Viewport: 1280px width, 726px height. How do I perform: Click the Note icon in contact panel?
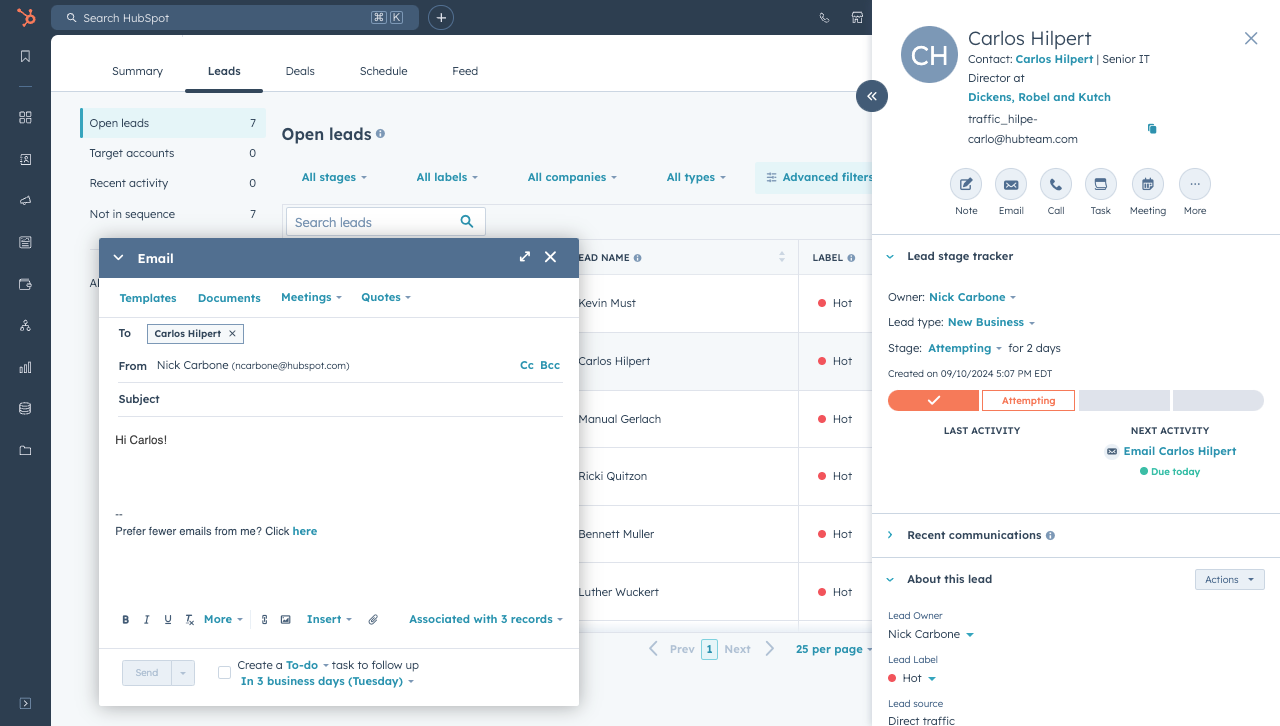(965, 185)
